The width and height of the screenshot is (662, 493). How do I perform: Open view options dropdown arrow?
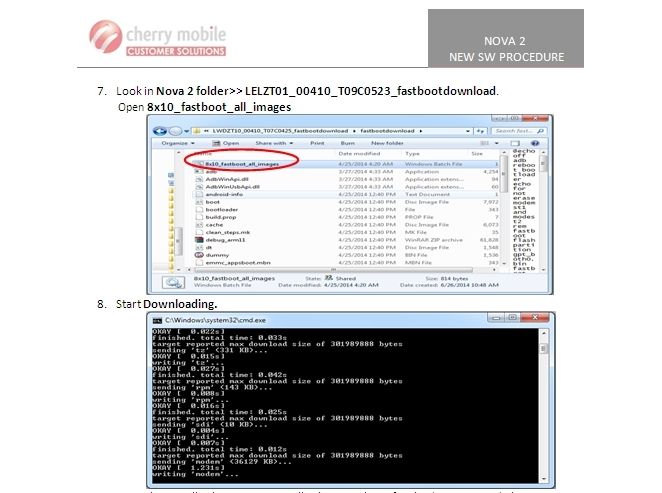[497, 143]
